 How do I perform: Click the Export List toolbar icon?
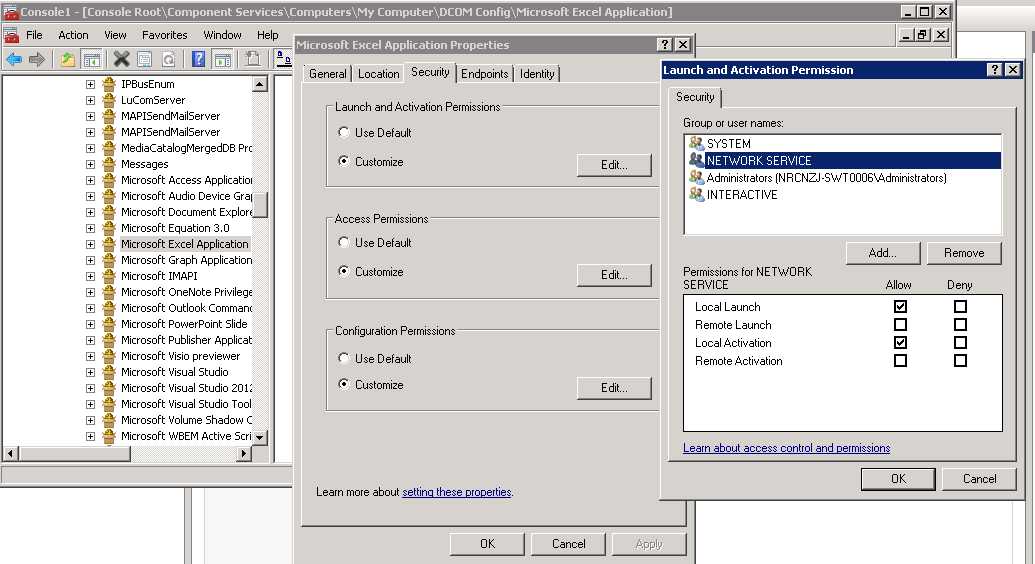[252, 59]
